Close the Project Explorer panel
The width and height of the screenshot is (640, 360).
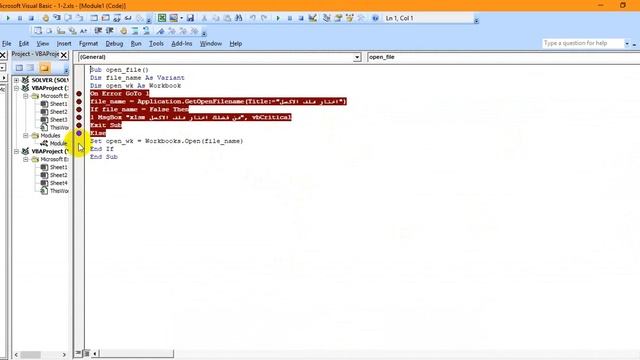(64, 55)
